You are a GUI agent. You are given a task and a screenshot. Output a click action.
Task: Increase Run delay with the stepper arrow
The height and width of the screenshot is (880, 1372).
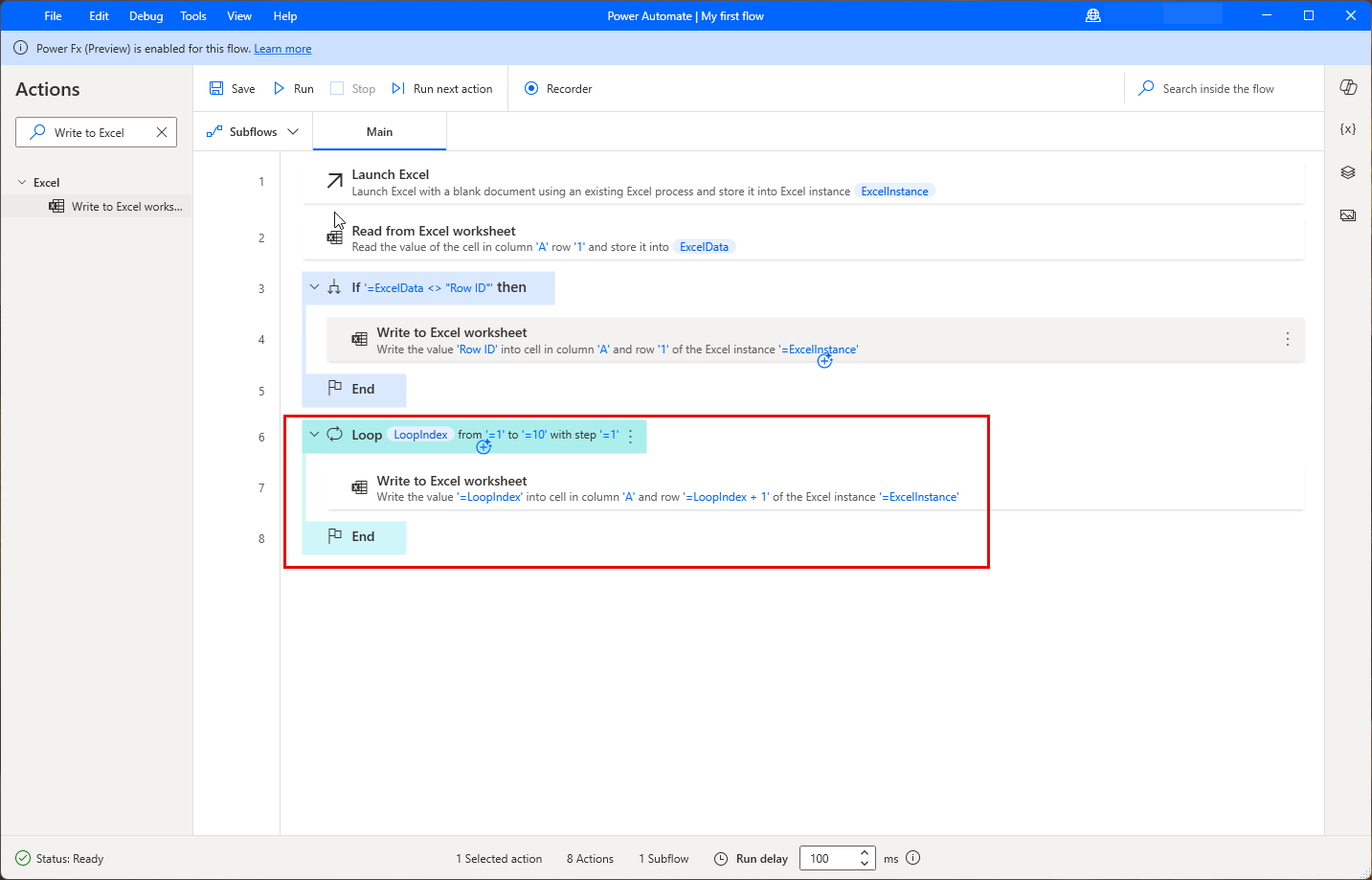pyautogui.click(x=864, y=852)
